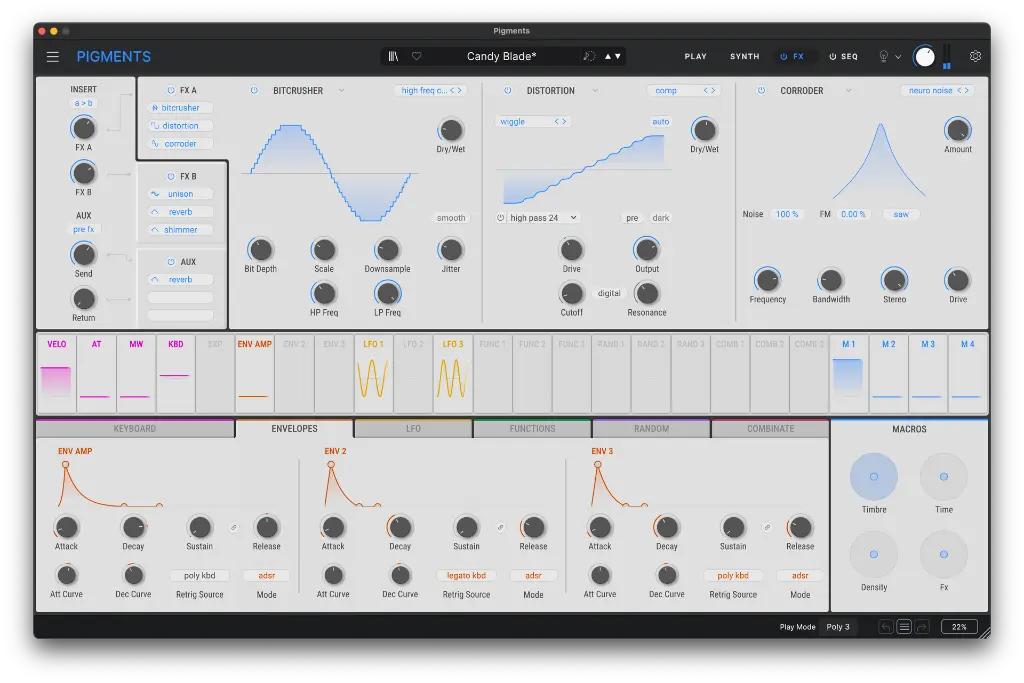Select the next preset arrow
The height and width of the screenshot is (683, 1024).
tap(618, 56)
